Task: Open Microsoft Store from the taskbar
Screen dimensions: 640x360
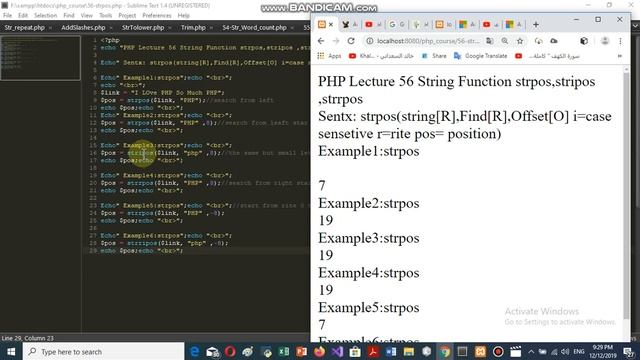Action: click(x=355, y=351)
